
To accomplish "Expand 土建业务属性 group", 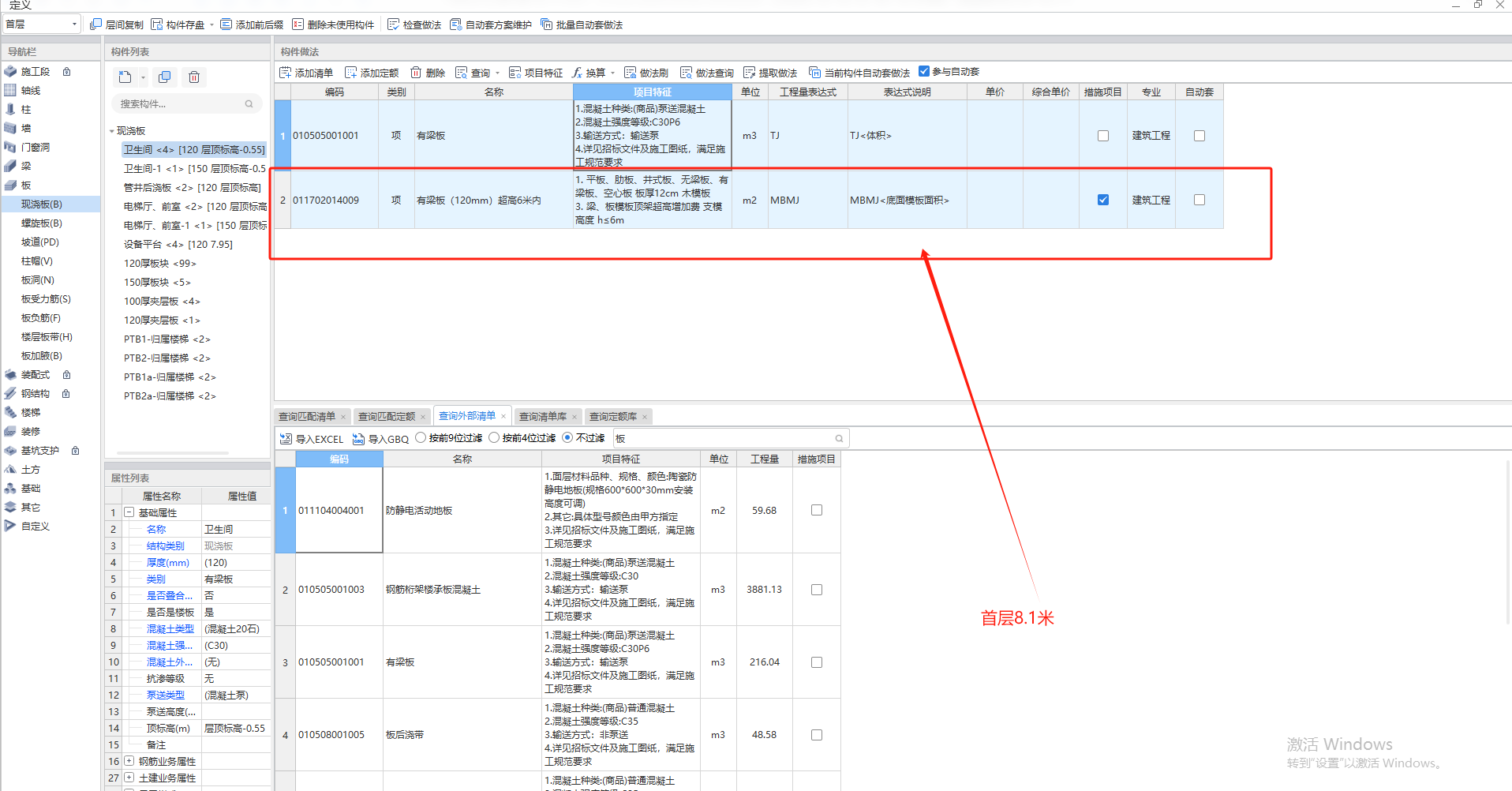I will point(129,778).
